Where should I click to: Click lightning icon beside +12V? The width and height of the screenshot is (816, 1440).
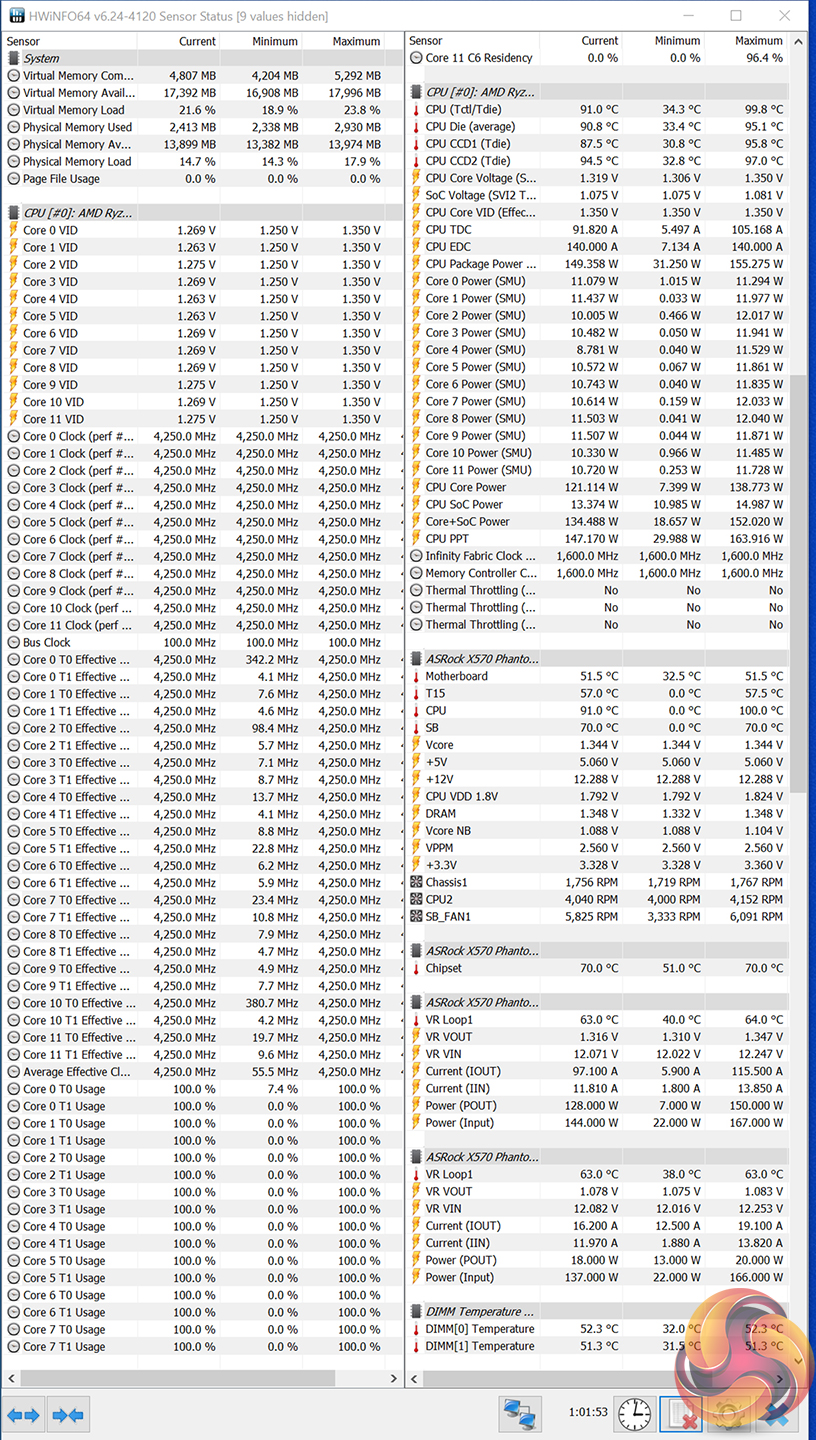tap(416, 780)
